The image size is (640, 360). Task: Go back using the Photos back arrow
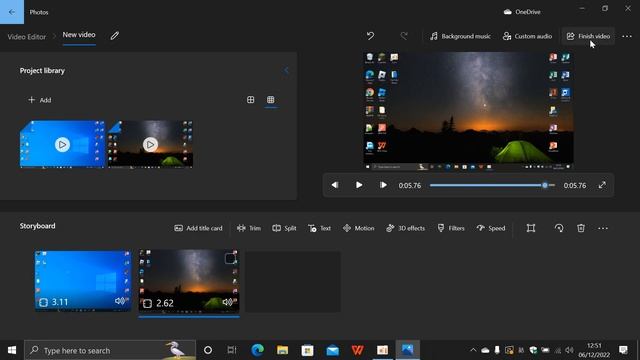(12, 12)
